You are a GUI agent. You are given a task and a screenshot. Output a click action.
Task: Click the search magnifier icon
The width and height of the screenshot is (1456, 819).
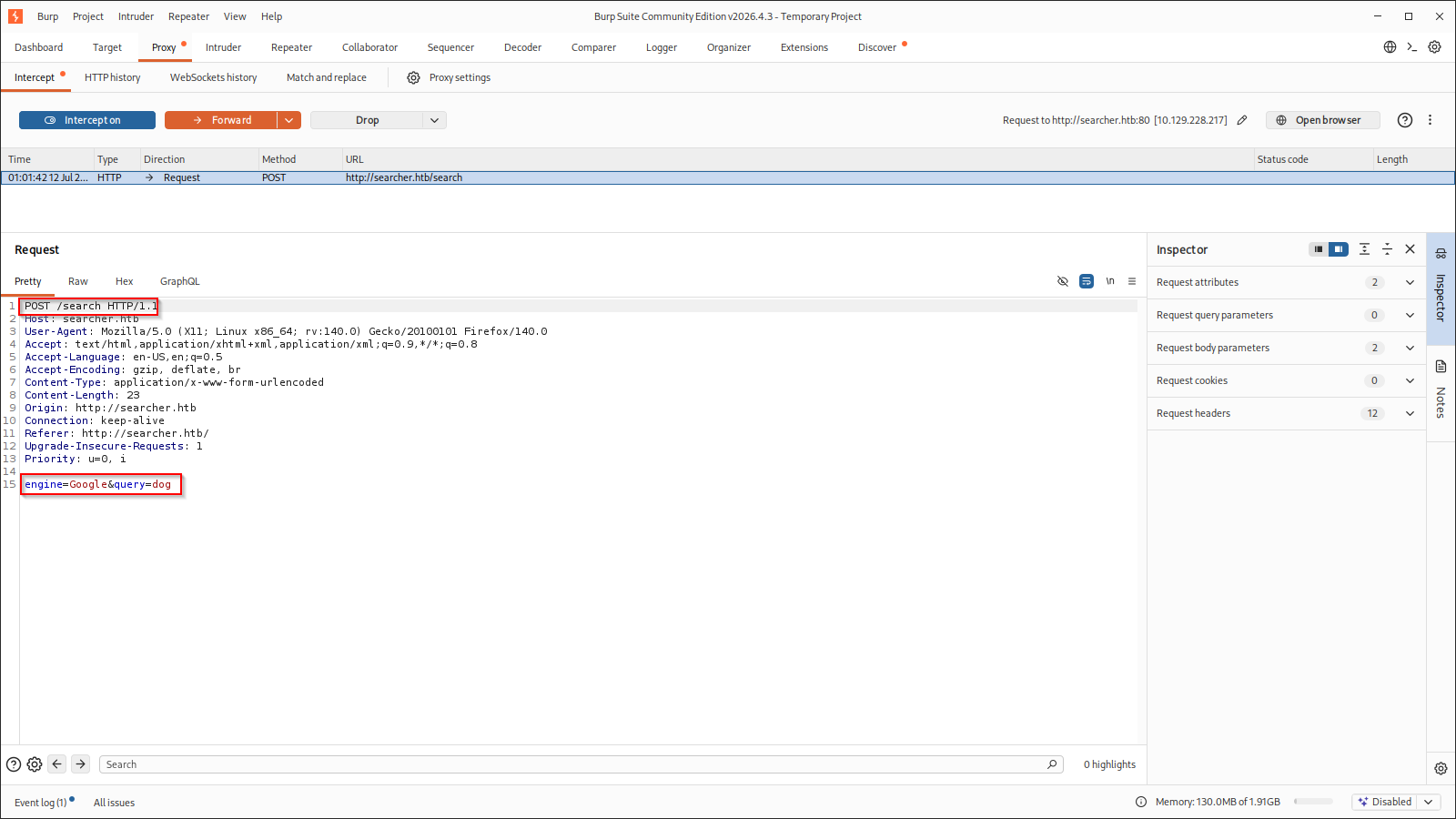click(x=1052, y=764)
